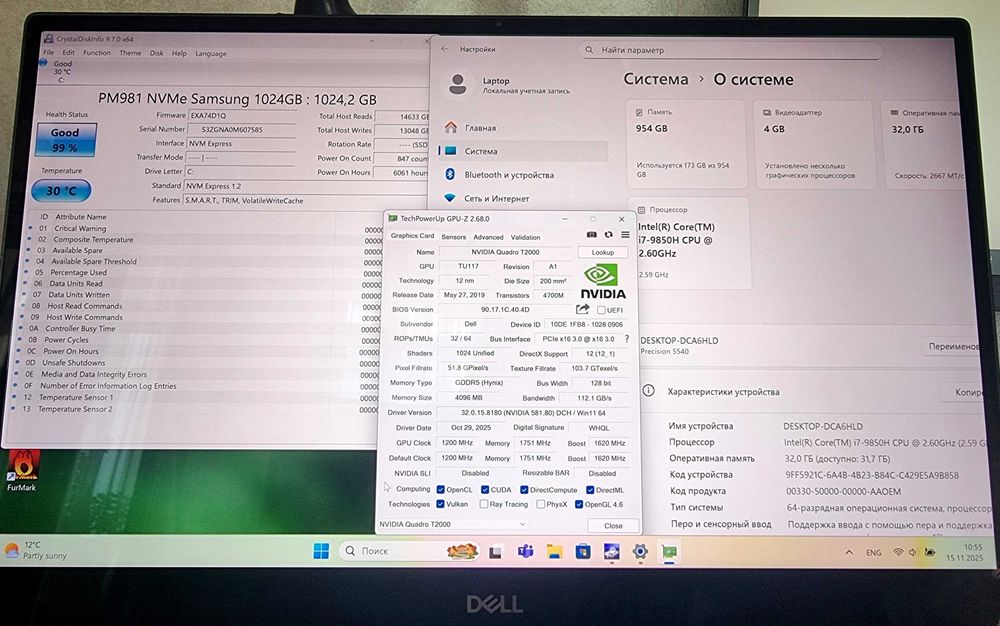Open the CrystalDiskInfo Disk menu
The width and height of the screenshot is (1000, 626).
point(156,54)
